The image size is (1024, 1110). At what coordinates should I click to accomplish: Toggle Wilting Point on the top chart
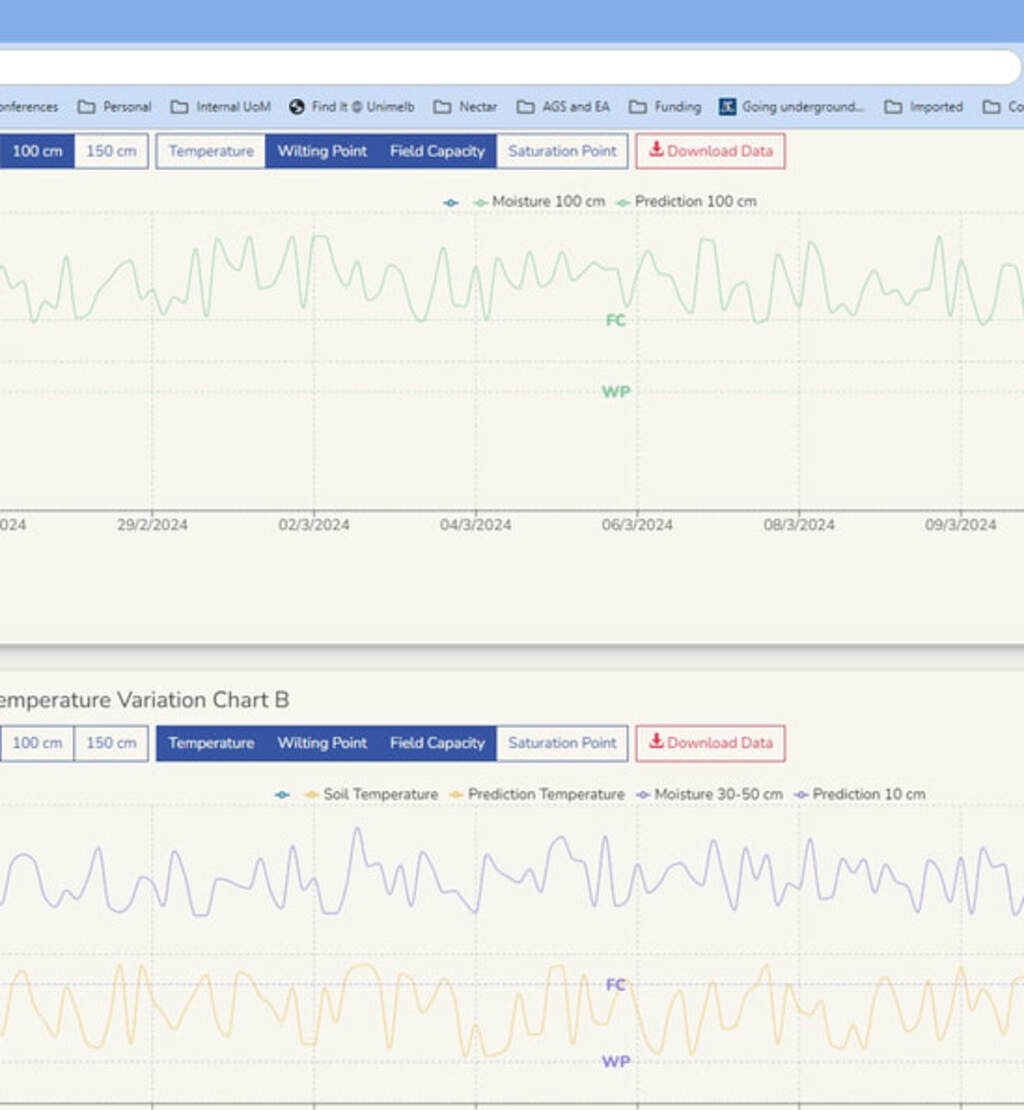pos(322,151)
